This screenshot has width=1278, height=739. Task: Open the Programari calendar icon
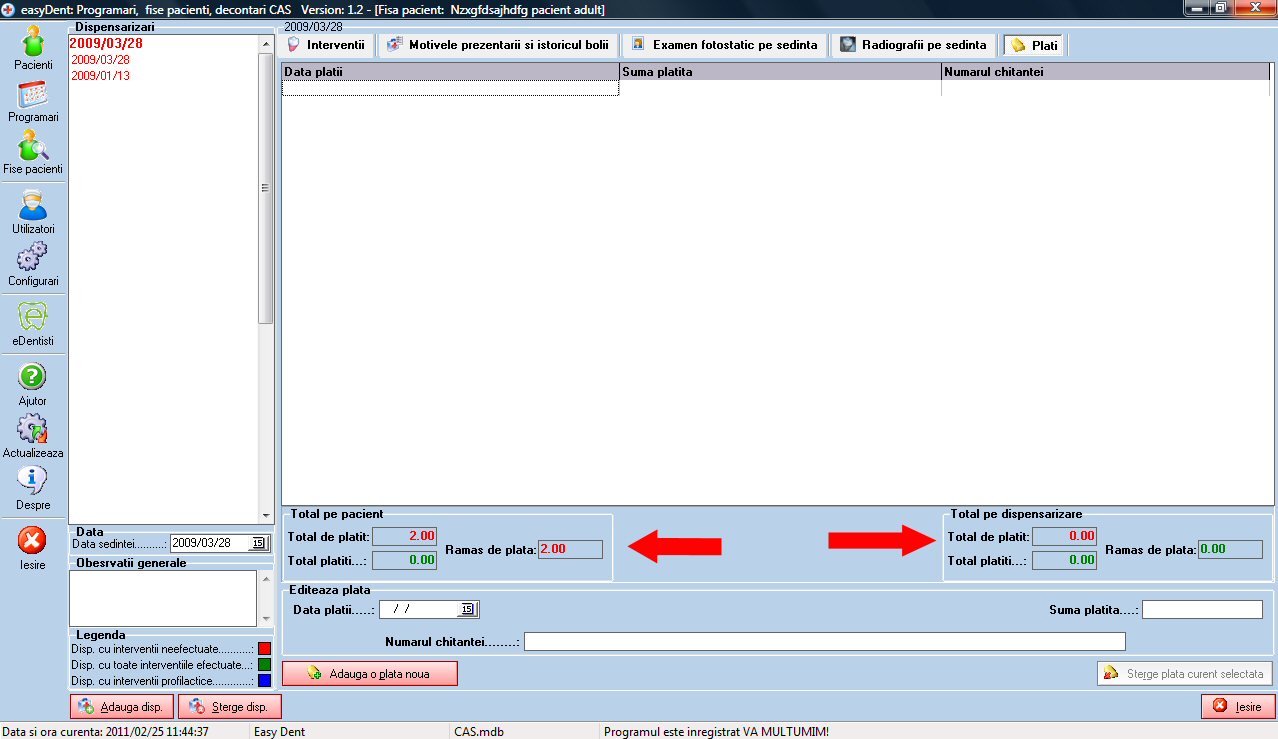(33, 97)
